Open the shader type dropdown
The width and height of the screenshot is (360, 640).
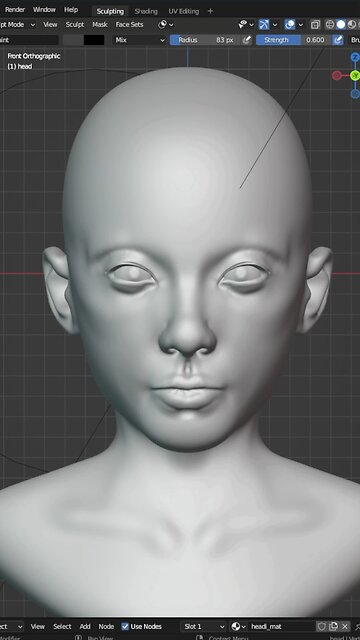pyautogui.click(x=11, y=626)
